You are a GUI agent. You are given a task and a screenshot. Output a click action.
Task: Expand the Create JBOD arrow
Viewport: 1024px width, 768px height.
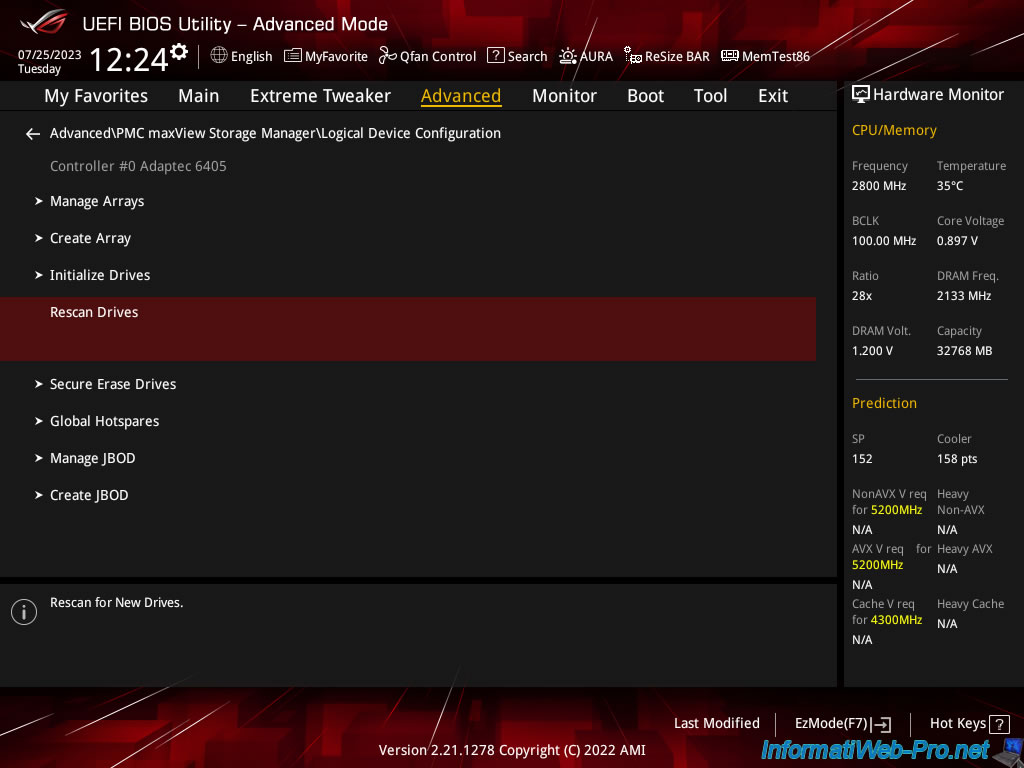(x=39, y=495)
